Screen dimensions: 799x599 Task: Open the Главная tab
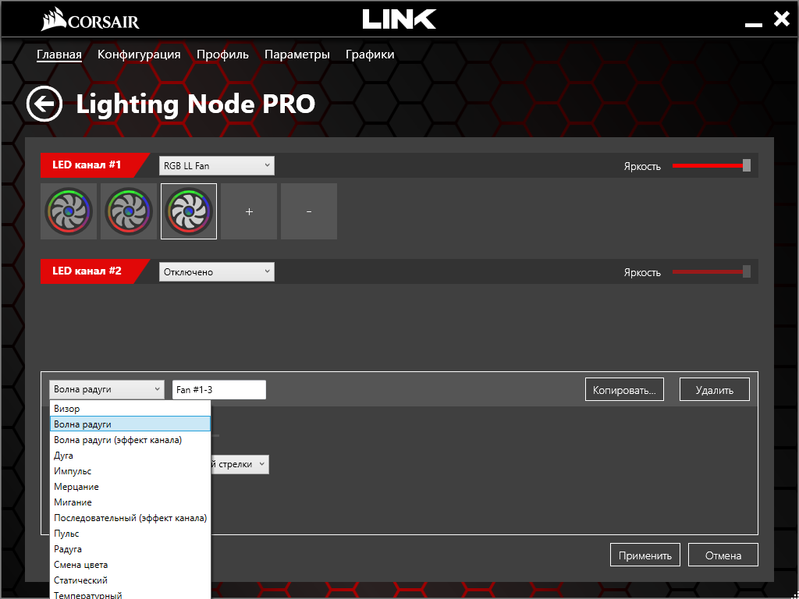(x=59, y=55)
